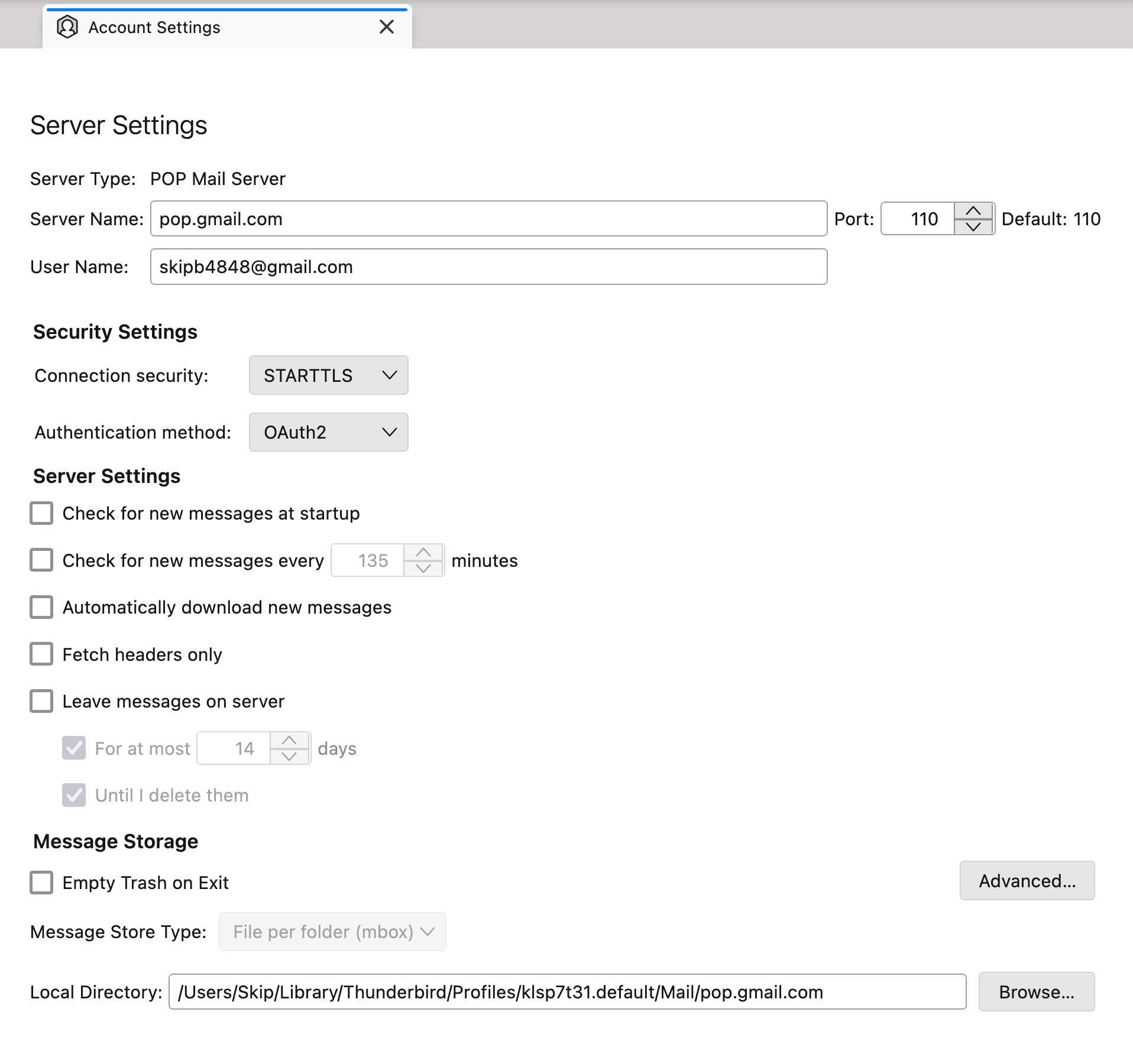Click the User Name input field
This screenshot has height=1064, width=1133.
click(488, 267)
